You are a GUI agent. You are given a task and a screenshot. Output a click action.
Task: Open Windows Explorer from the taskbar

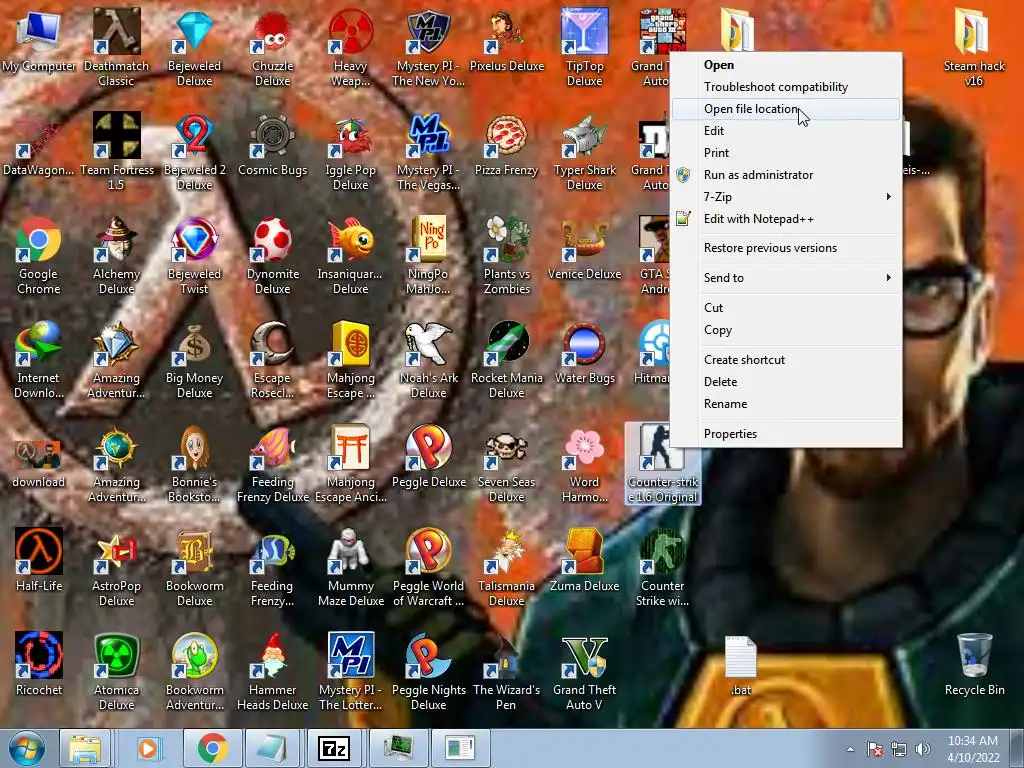click(x=86, y=748)
